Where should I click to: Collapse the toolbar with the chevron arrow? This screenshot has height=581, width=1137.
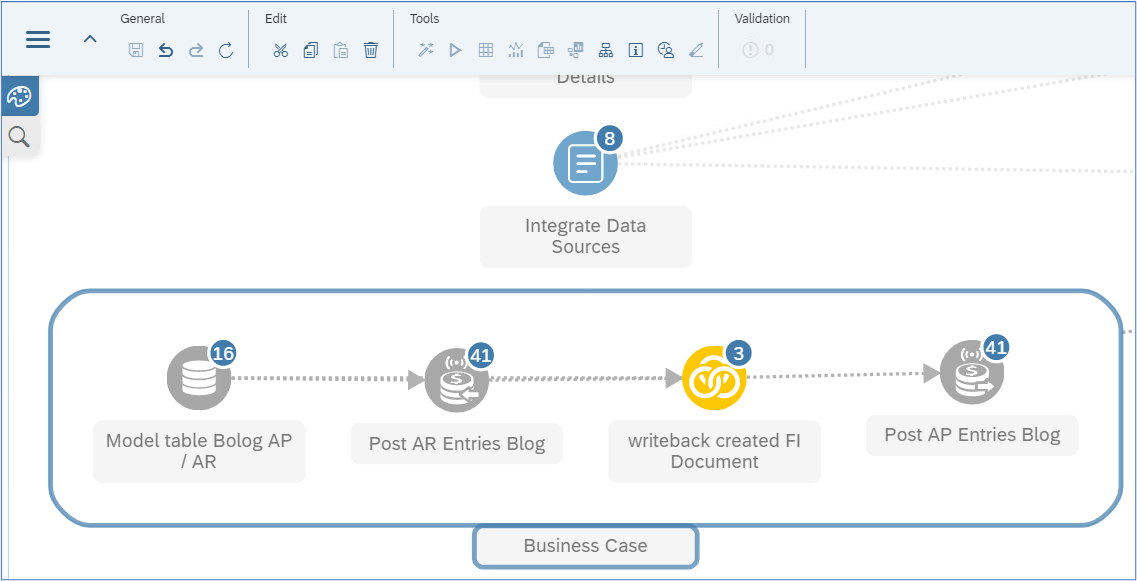tap(89, 40)
